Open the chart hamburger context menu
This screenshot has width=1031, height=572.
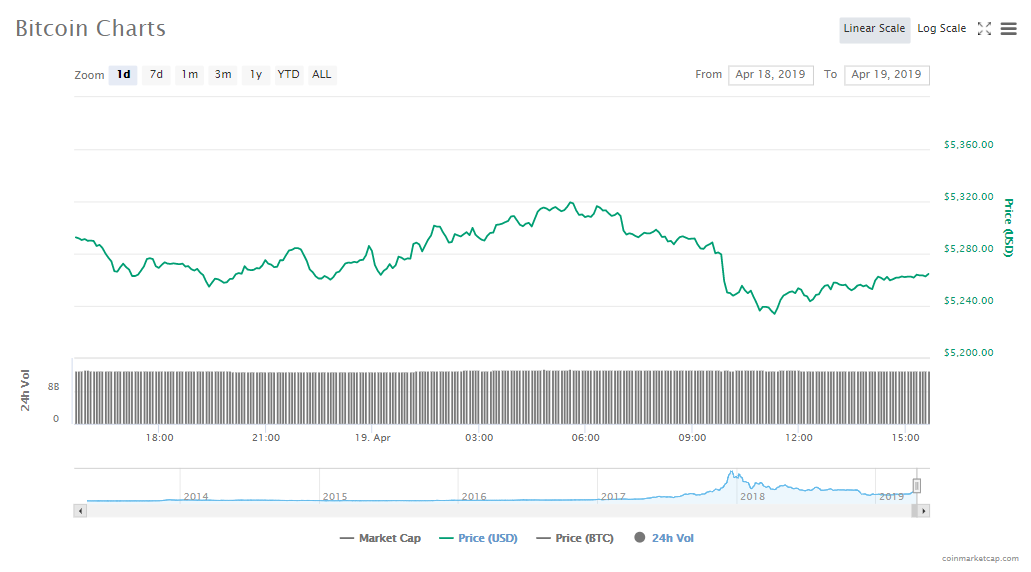(1008, 29)
